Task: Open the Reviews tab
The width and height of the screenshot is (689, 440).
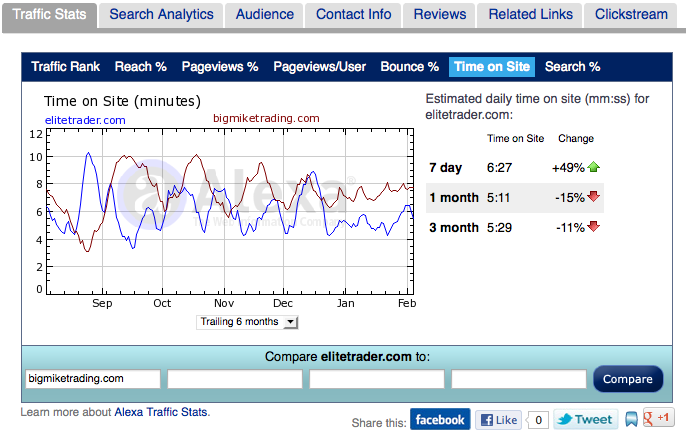Action: [x=439, y=15]
